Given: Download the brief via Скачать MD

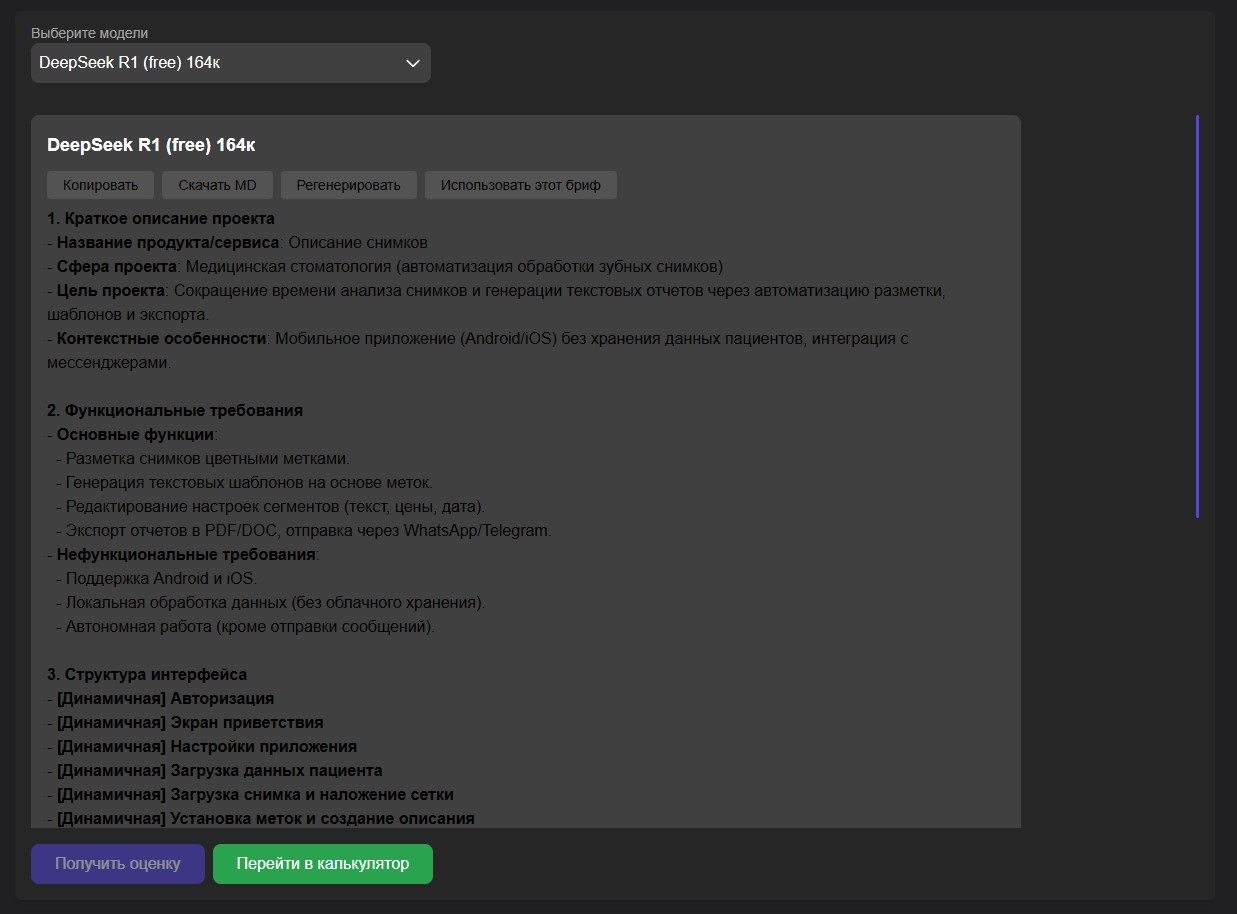Looking at the screenshot, I should 217,185.
